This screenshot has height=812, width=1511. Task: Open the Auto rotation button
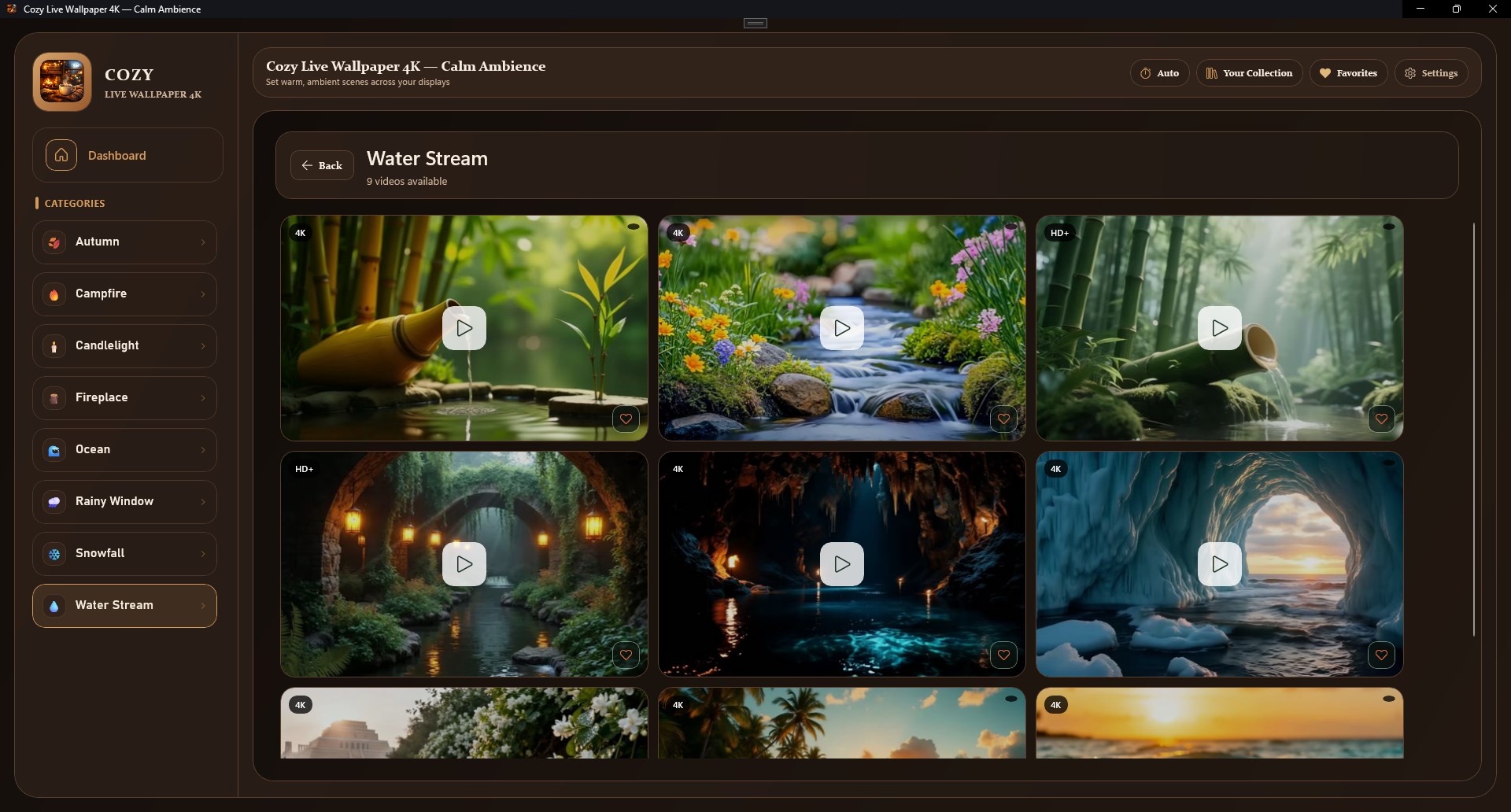click(1159, 73)
